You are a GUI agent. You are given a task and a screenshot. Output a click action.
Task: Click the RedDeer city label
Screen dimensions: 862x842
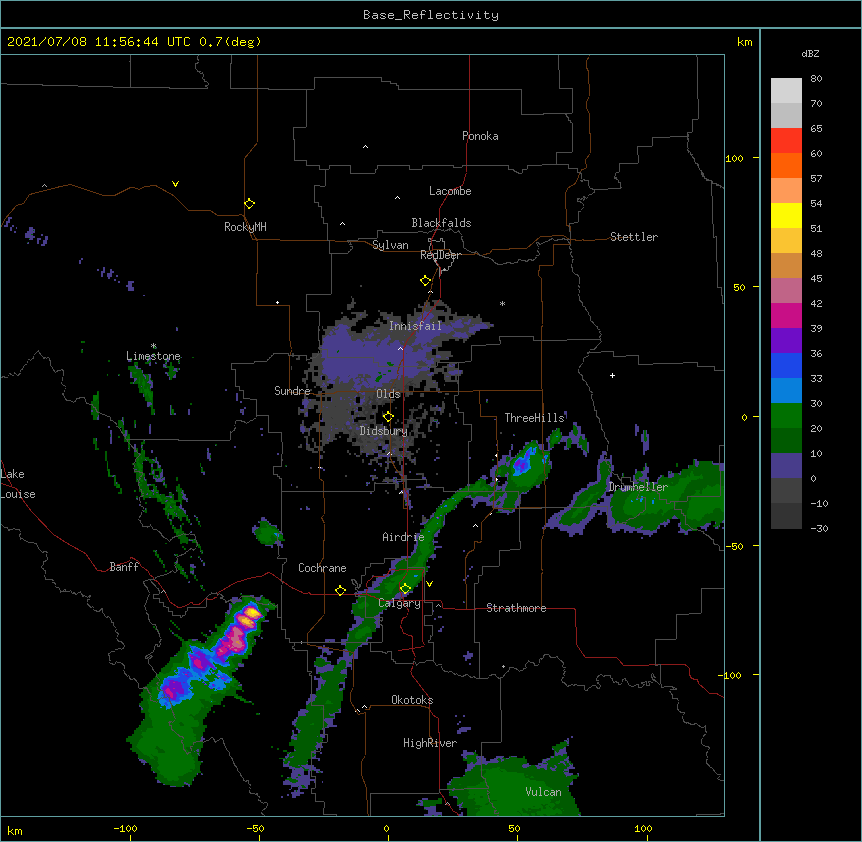(x=440, y=255)
